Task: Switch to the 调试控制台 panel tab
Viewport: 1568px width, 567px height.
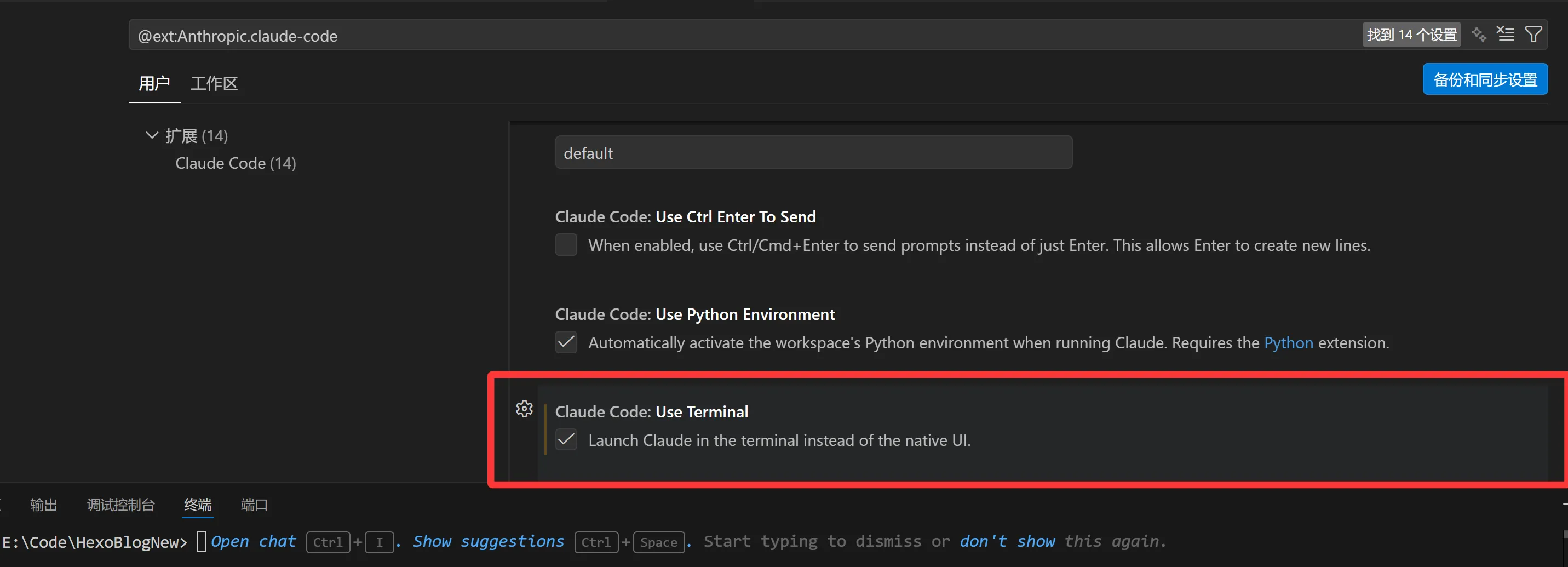Action: (120, 505)
